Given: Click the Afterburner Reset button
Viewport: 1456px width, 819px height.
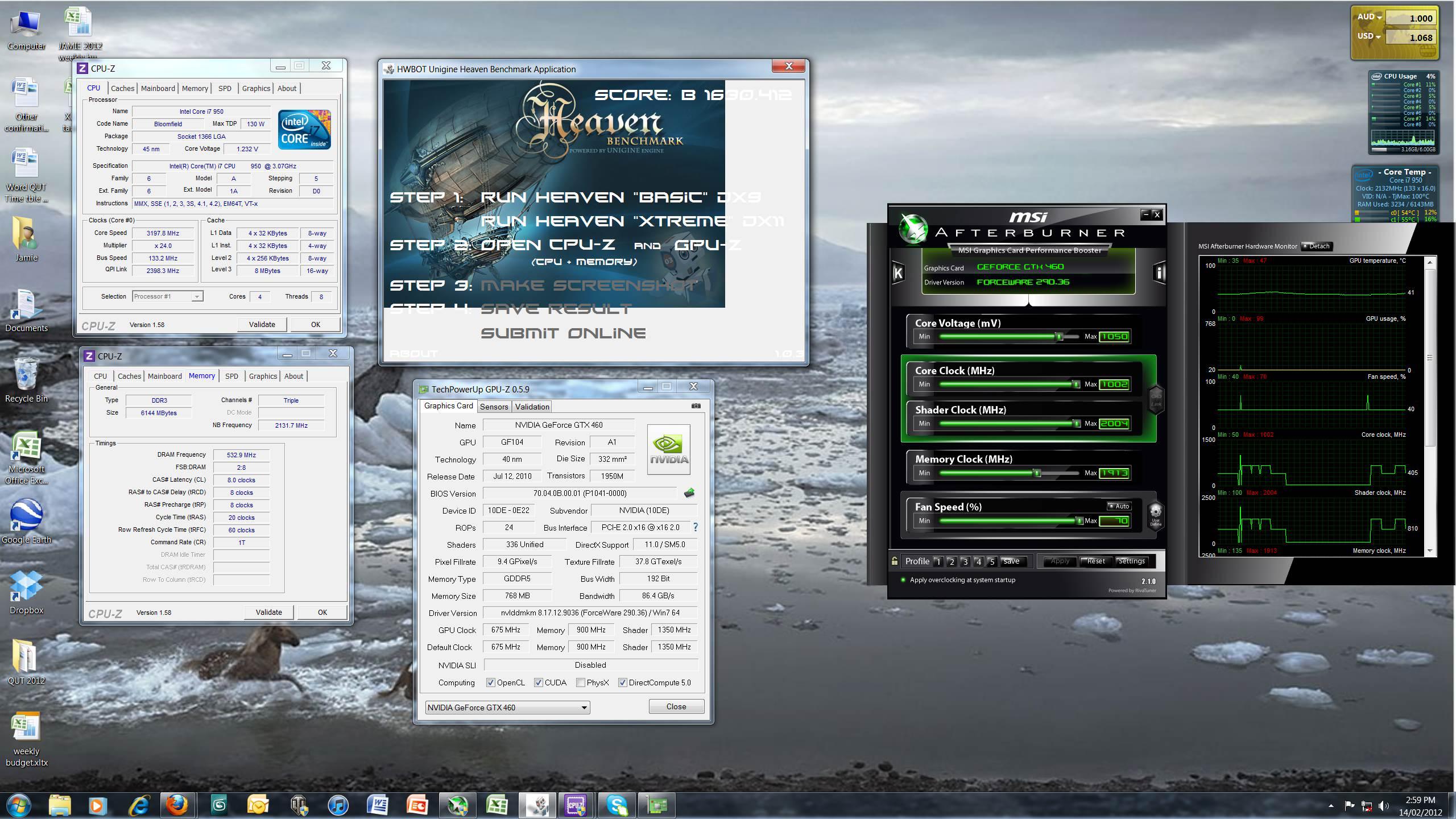Looking at the screenshot, I should click(1095, 561).
